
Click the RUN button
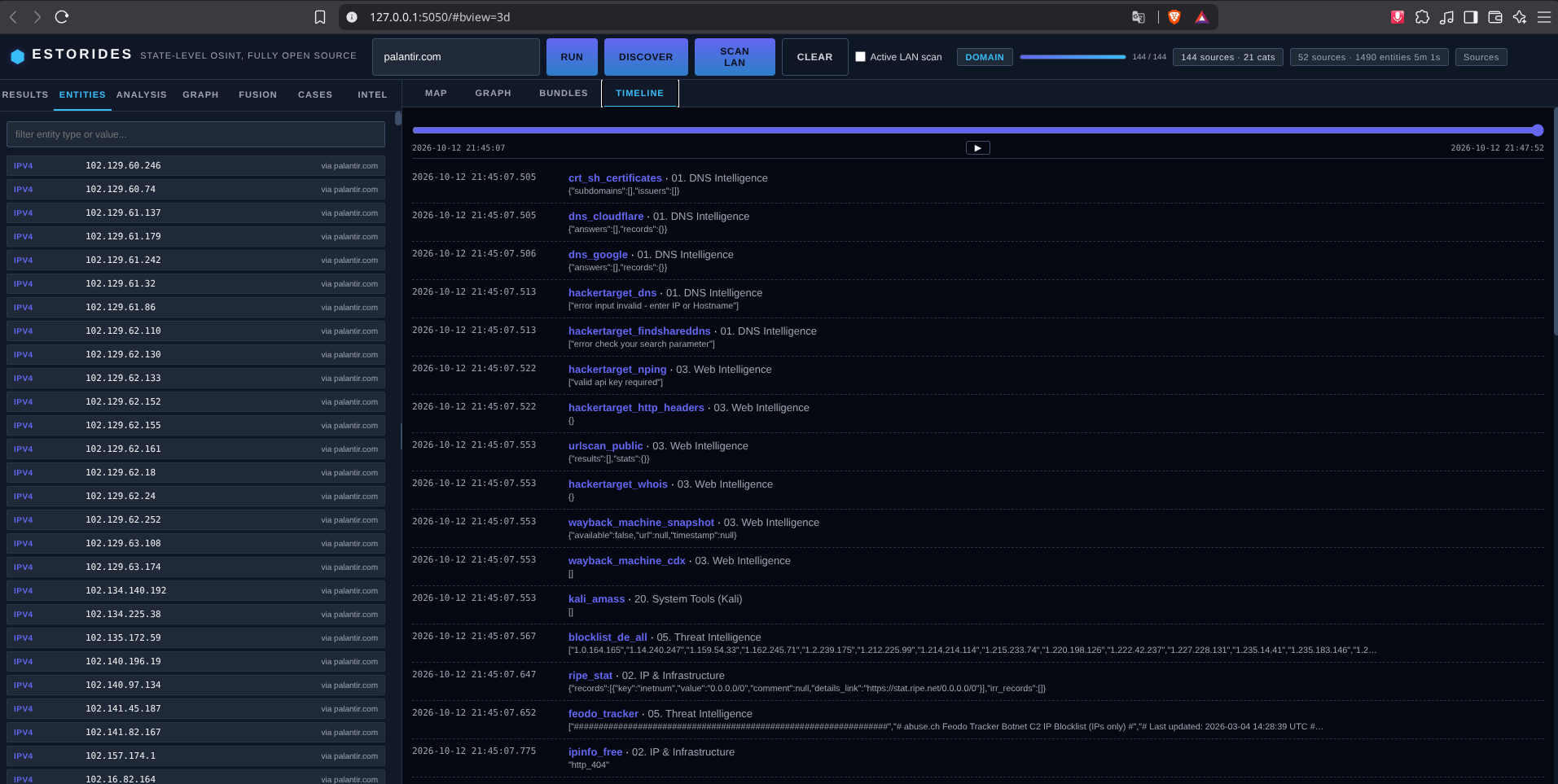tap(572, 57)
